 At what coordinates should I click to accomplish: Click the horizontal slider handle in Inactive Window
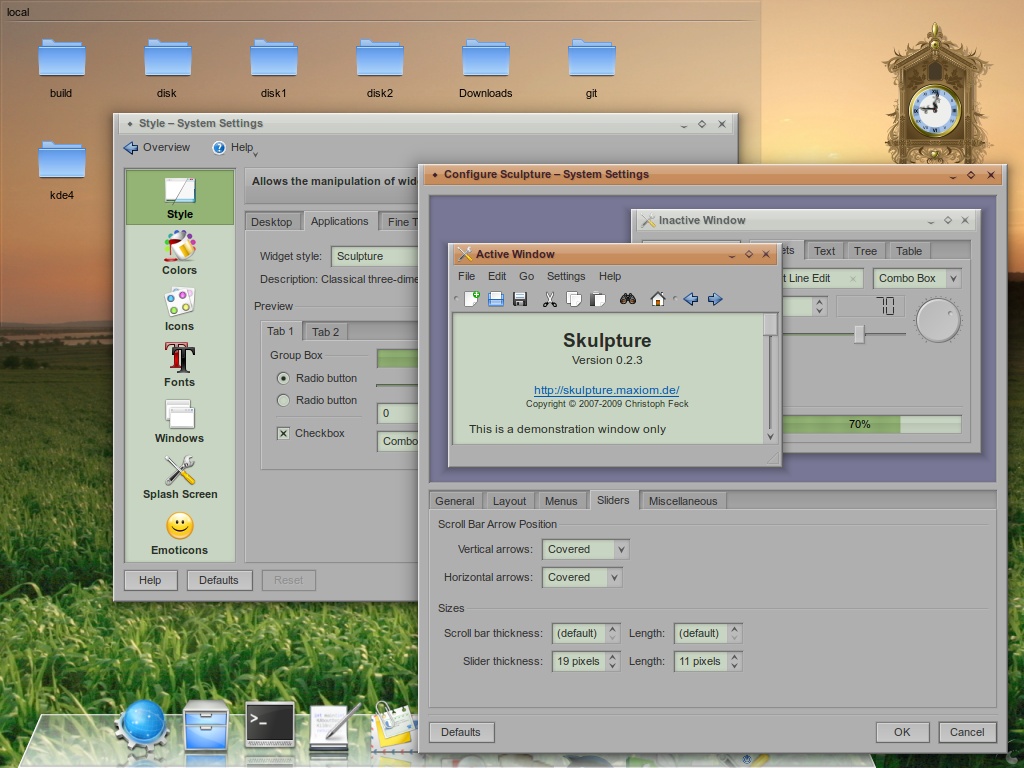859,334
